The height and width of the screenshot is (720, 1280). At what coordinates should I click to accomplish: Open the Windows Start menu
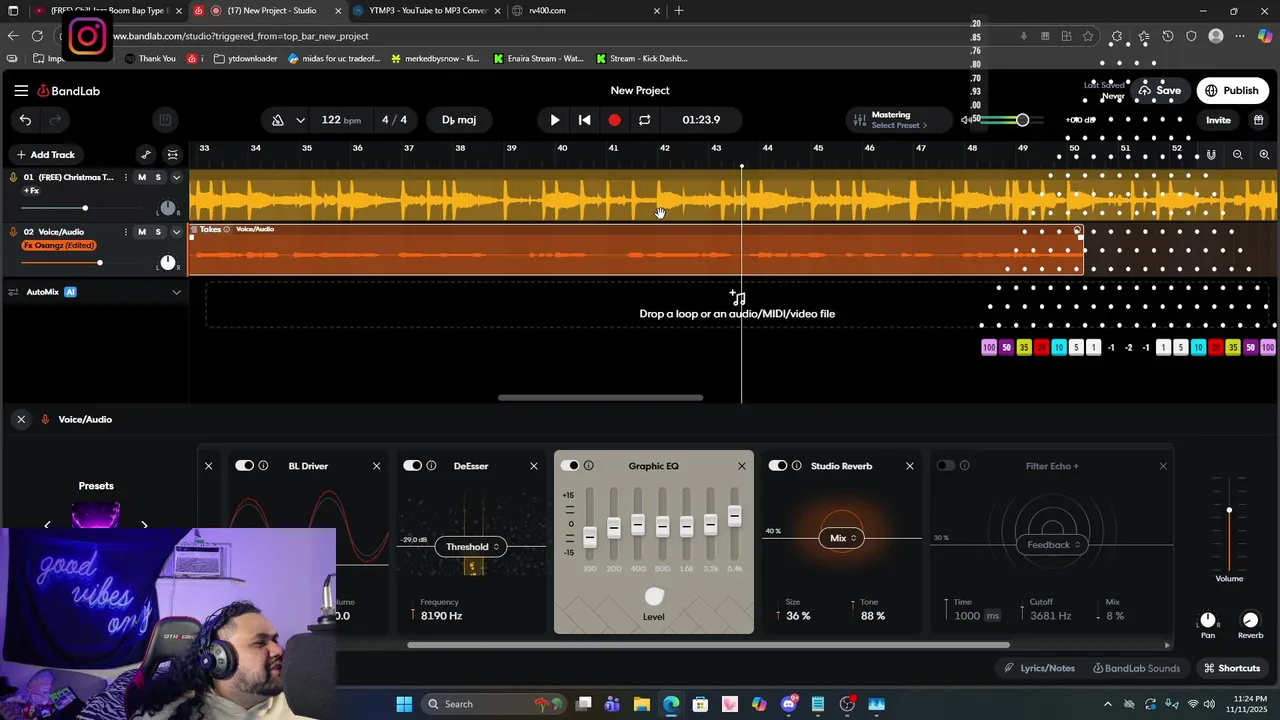[x=404, y=704]
